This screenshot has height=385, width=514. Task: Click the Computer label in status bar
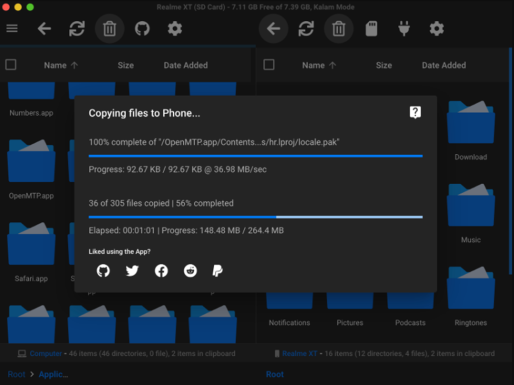point(46,353)
